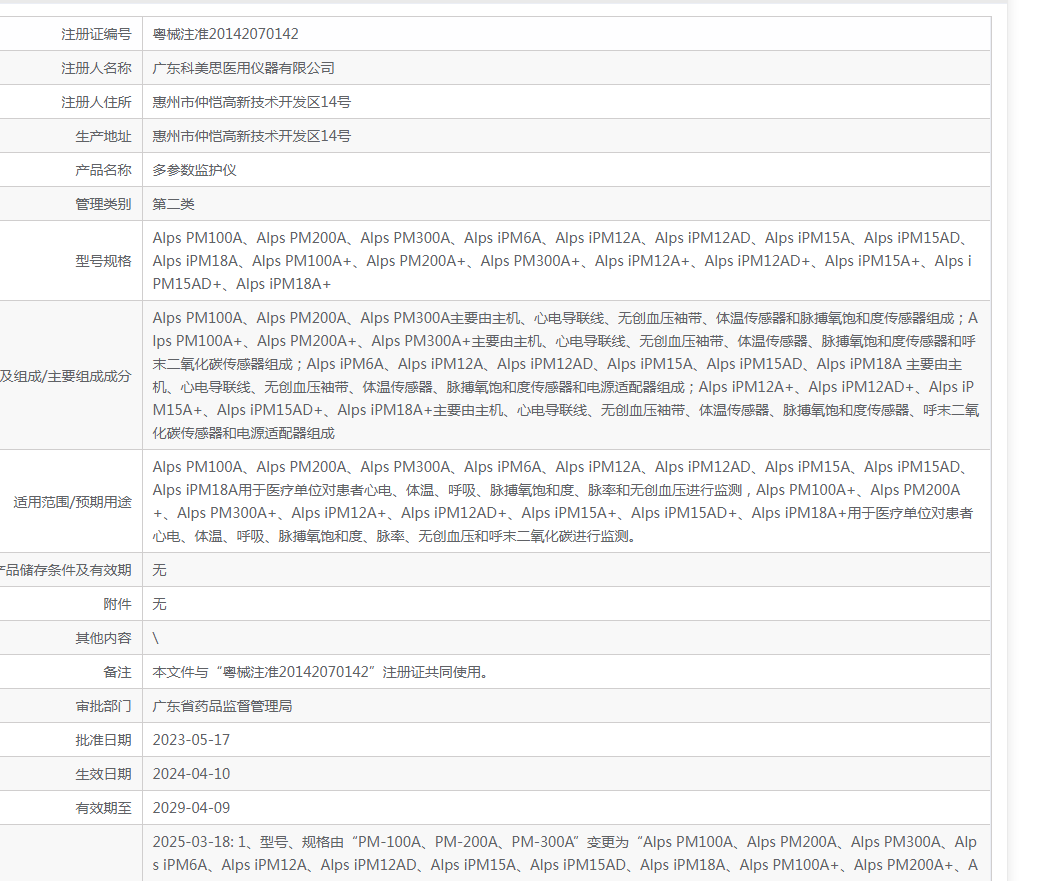Viewport: 1042px width, 881px height.
Task: Select product name 多参数监护仪
Action: 194,169
